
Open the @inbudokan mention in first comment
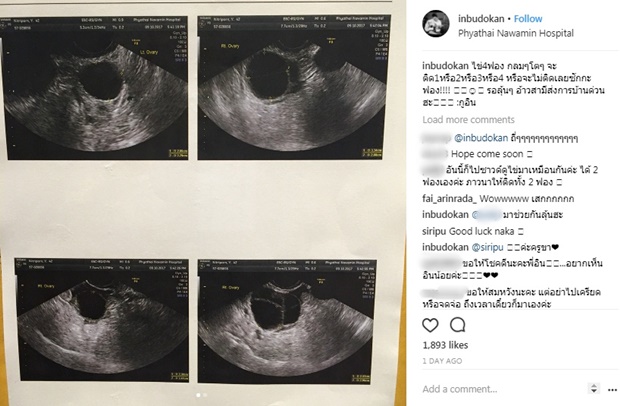481,138
